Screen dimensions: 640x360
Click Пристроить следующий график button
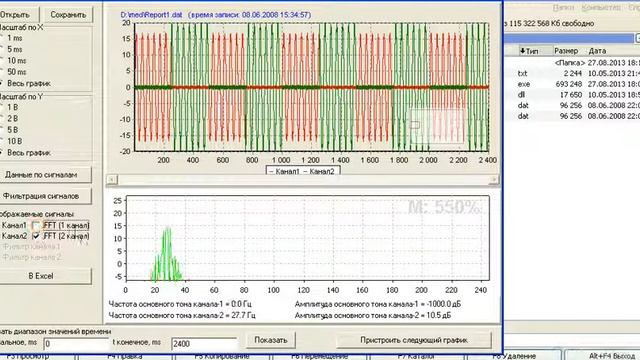[x=414, y=340]
